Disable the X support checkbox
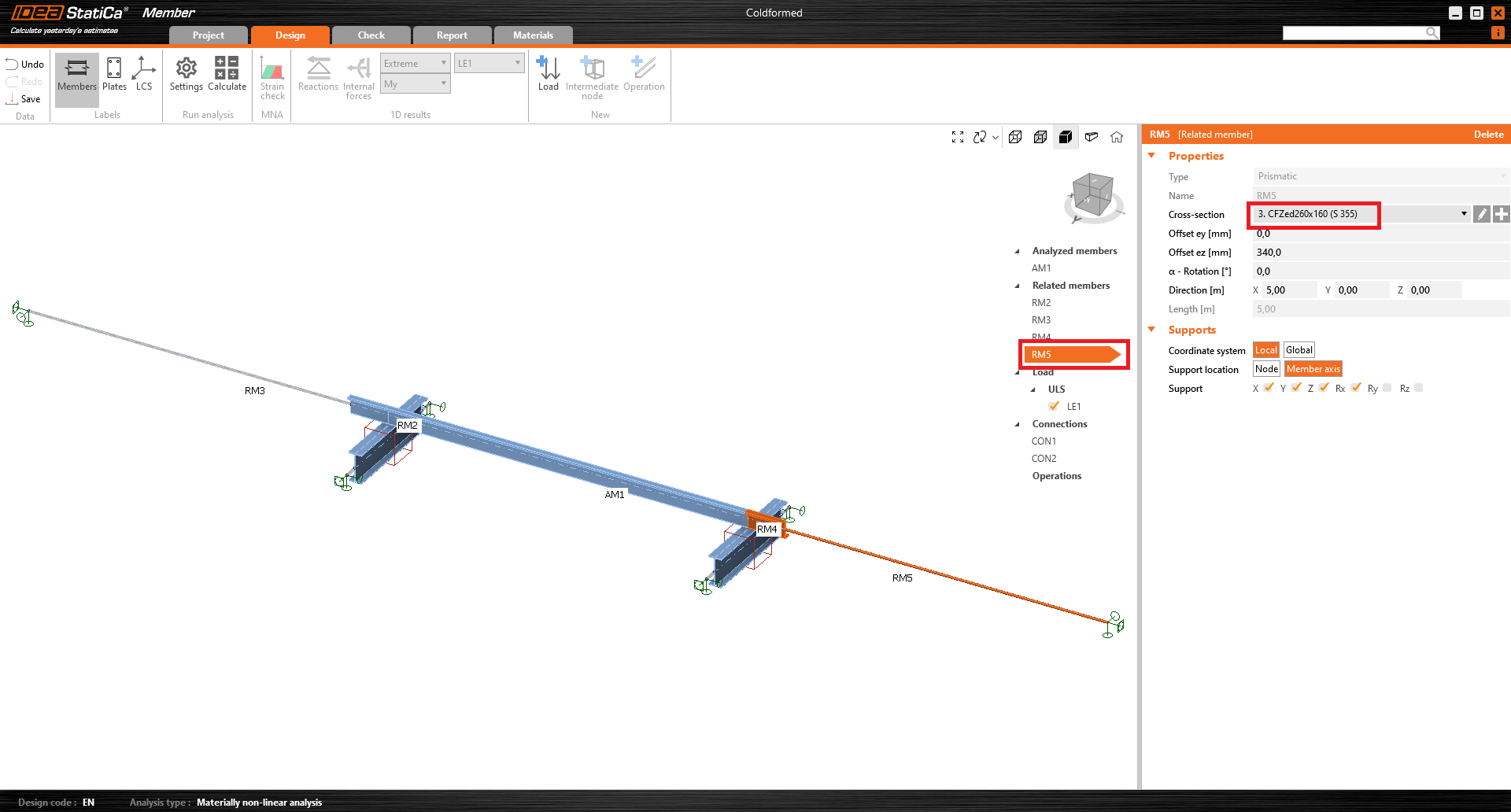 pyautogui.click(x=1269, y=388)
